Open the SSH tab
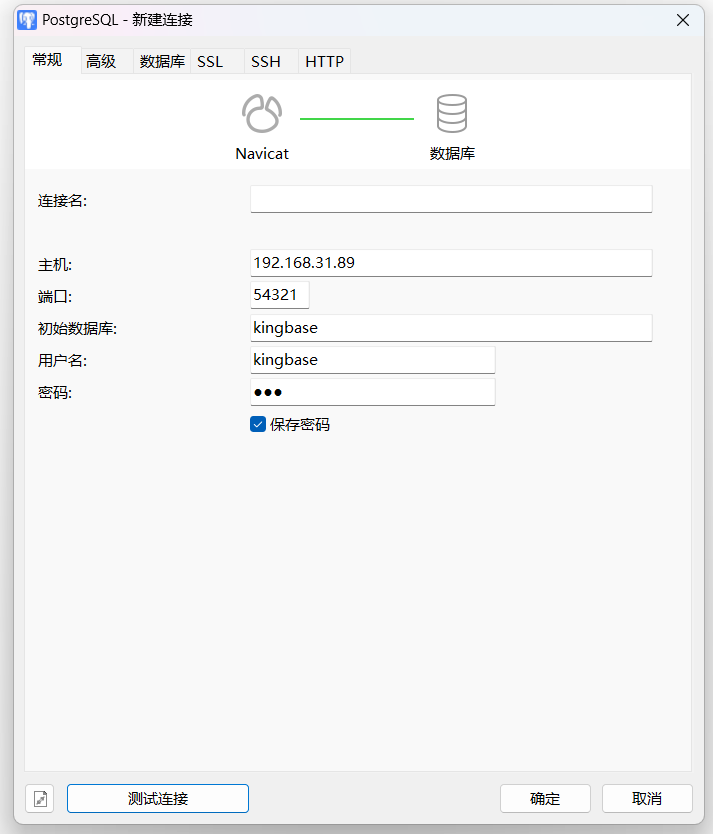The image size is (713, 834). click(x=266, y=61)
